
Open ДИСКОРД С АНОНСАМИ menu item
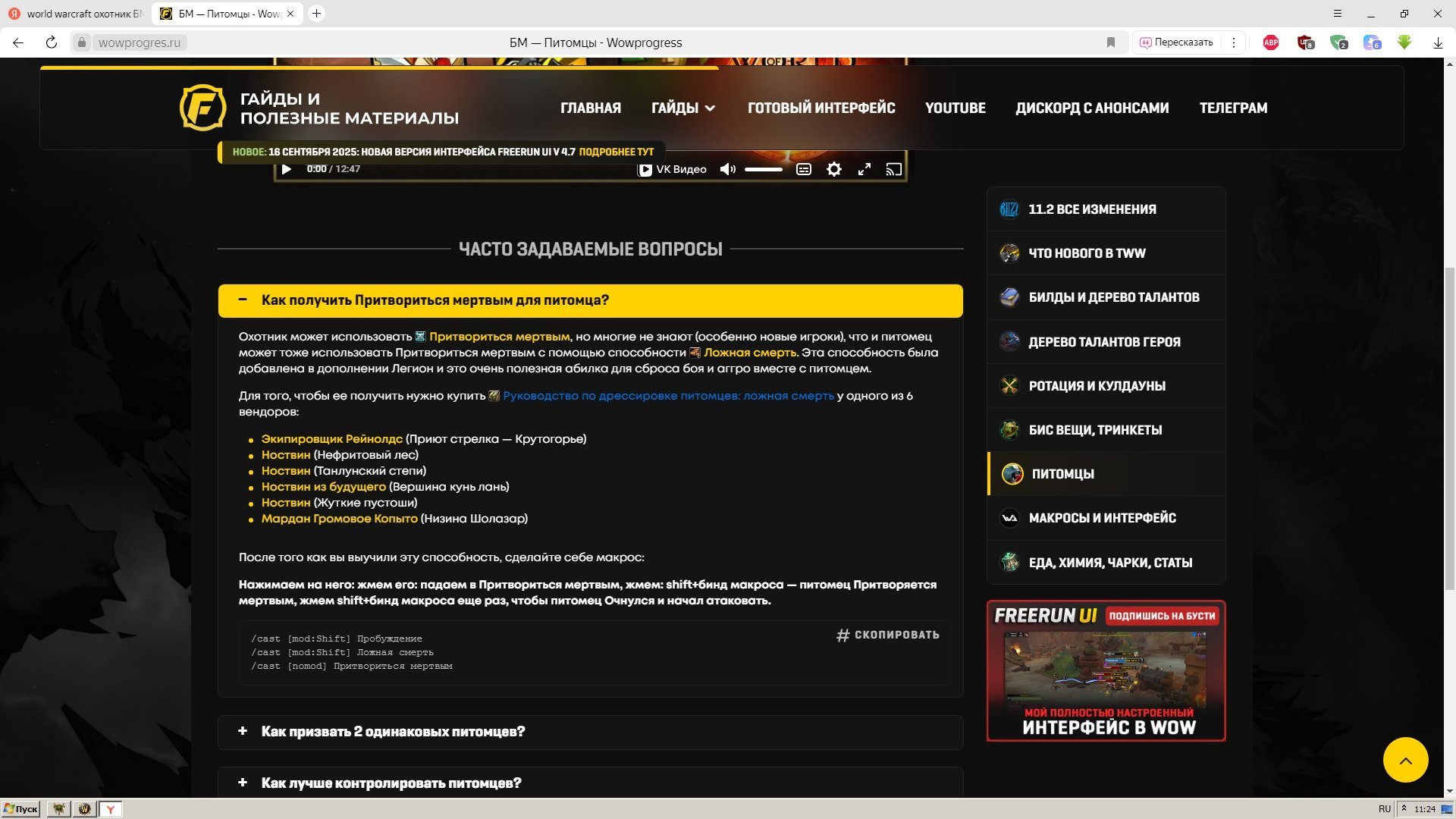(1092, 108)
